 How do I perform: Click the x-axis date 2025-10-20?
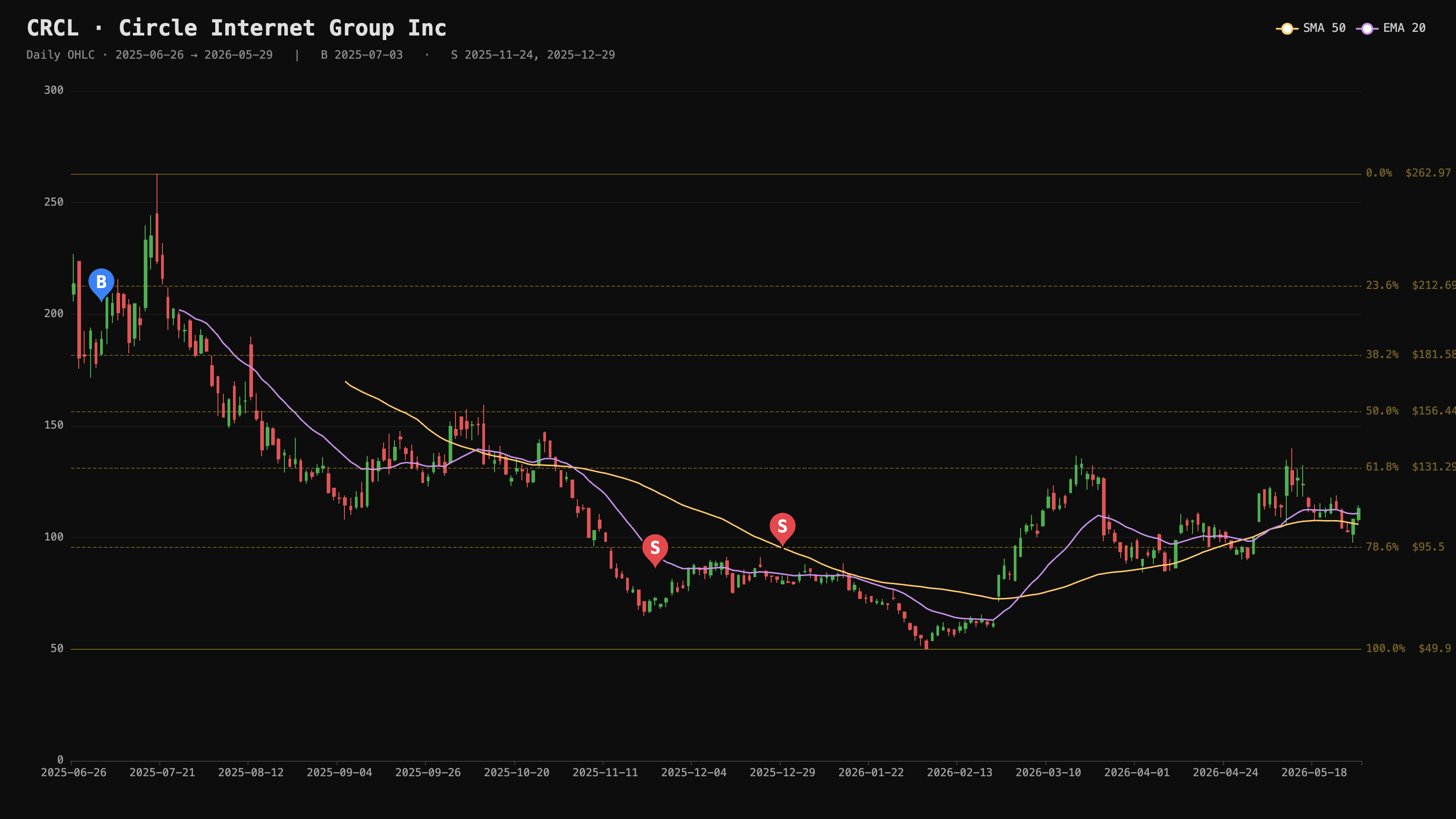coord(516,773)
